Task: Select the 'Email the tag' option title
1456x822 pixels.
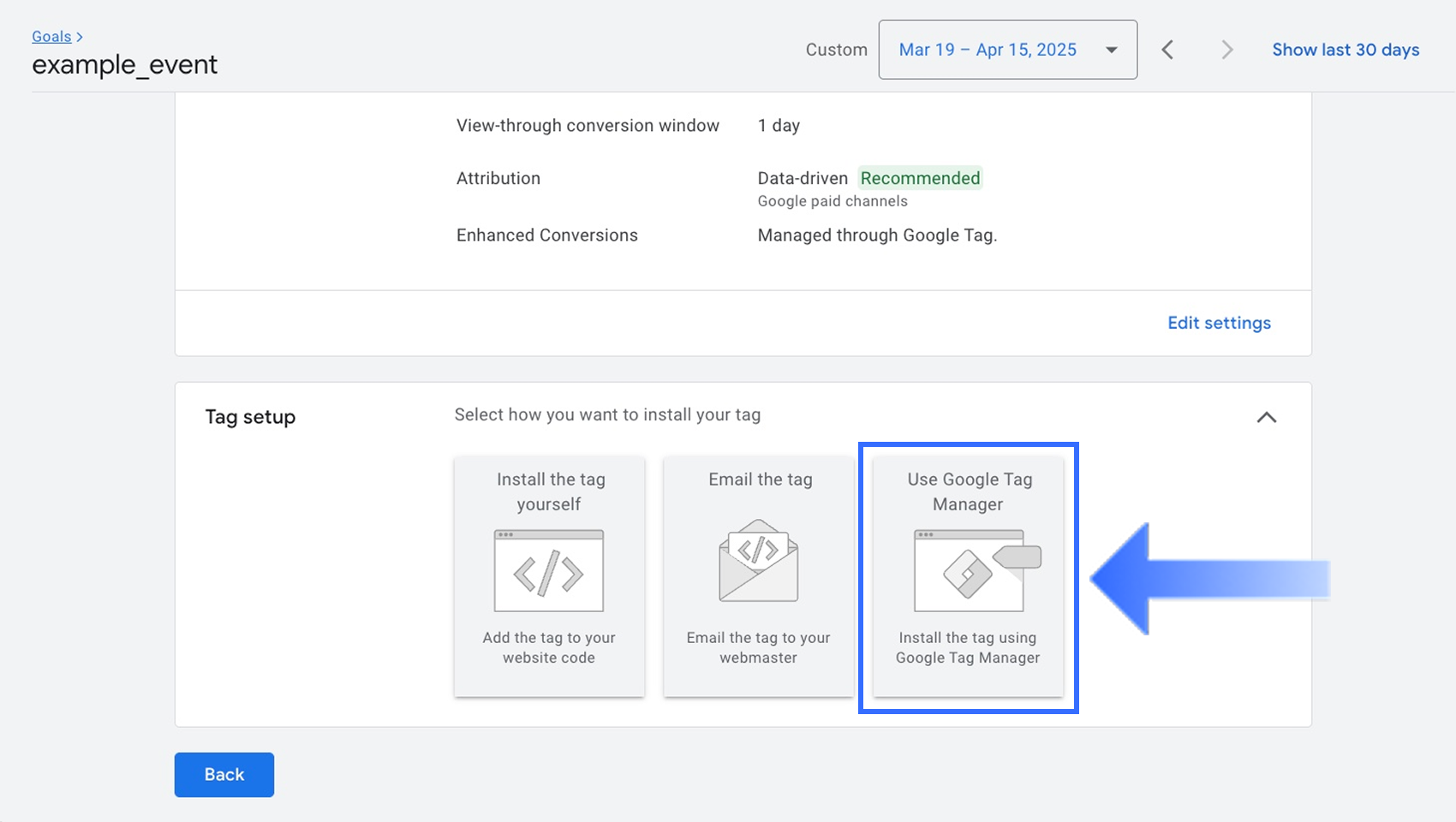Action: point(760,479)
